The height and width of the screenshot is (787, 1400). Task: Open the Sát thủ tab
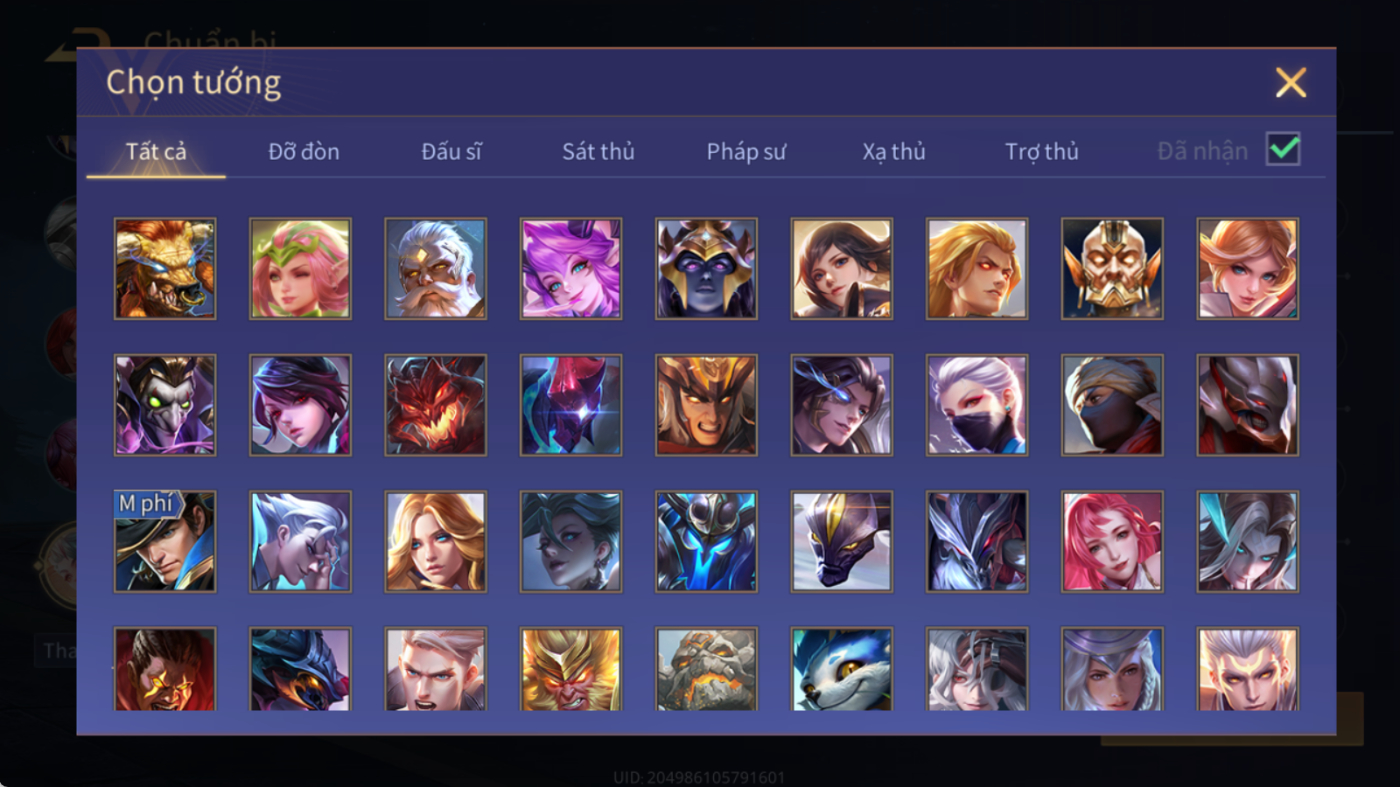pos(598,151)
